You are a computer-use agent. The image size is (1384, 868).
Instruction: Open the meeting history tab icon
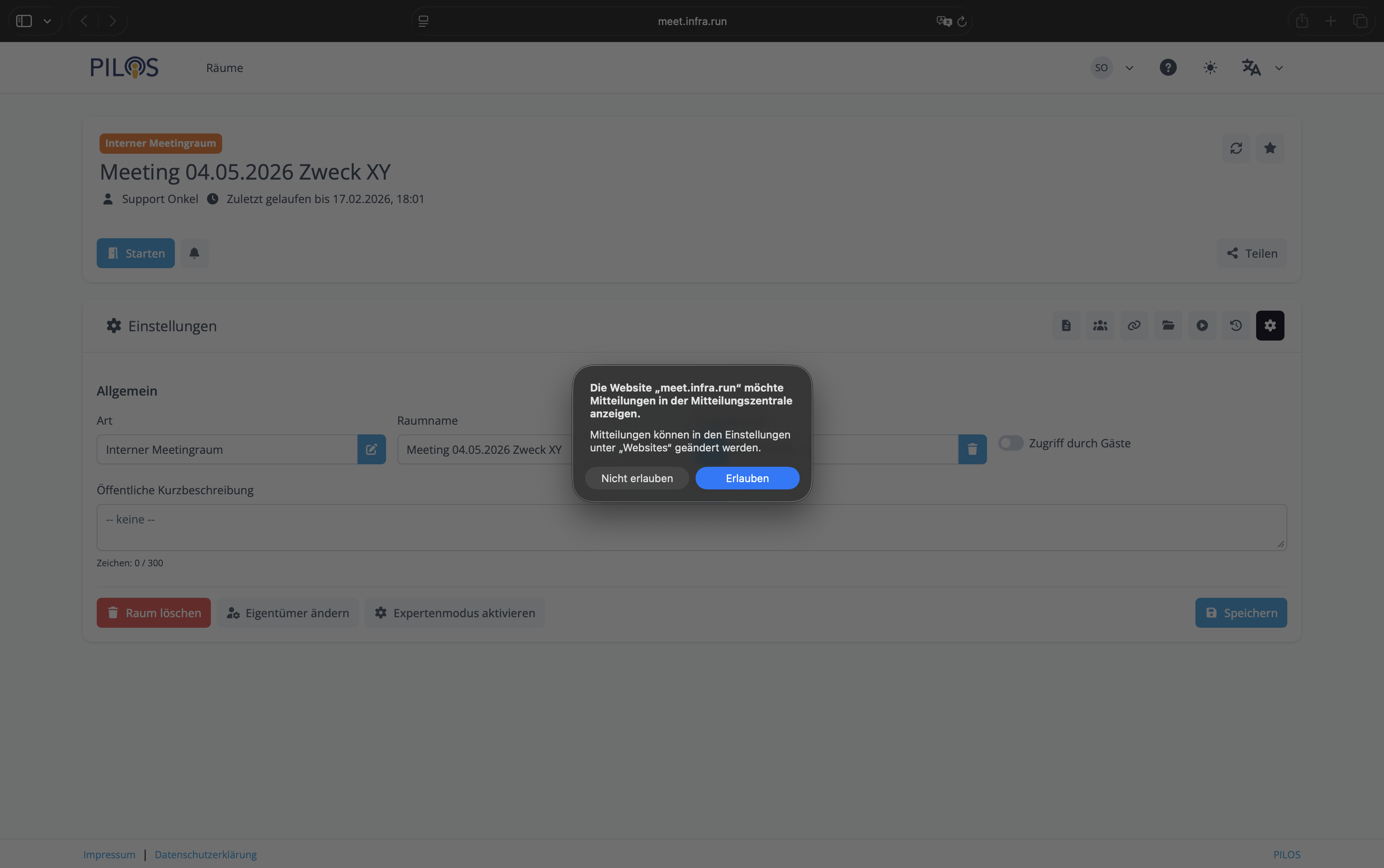point(1236,326)
